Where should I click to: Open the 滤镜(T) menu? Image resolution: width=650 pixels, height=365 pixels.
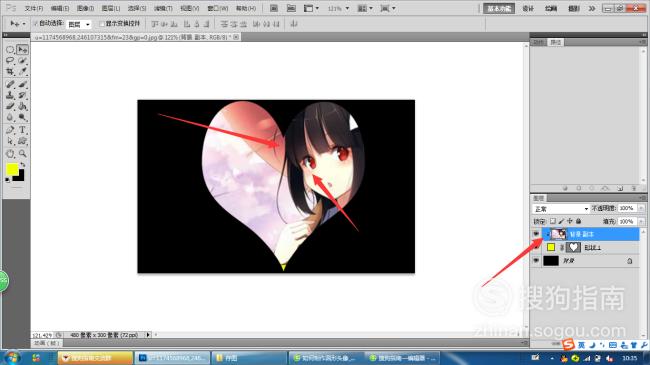(163, 8)
